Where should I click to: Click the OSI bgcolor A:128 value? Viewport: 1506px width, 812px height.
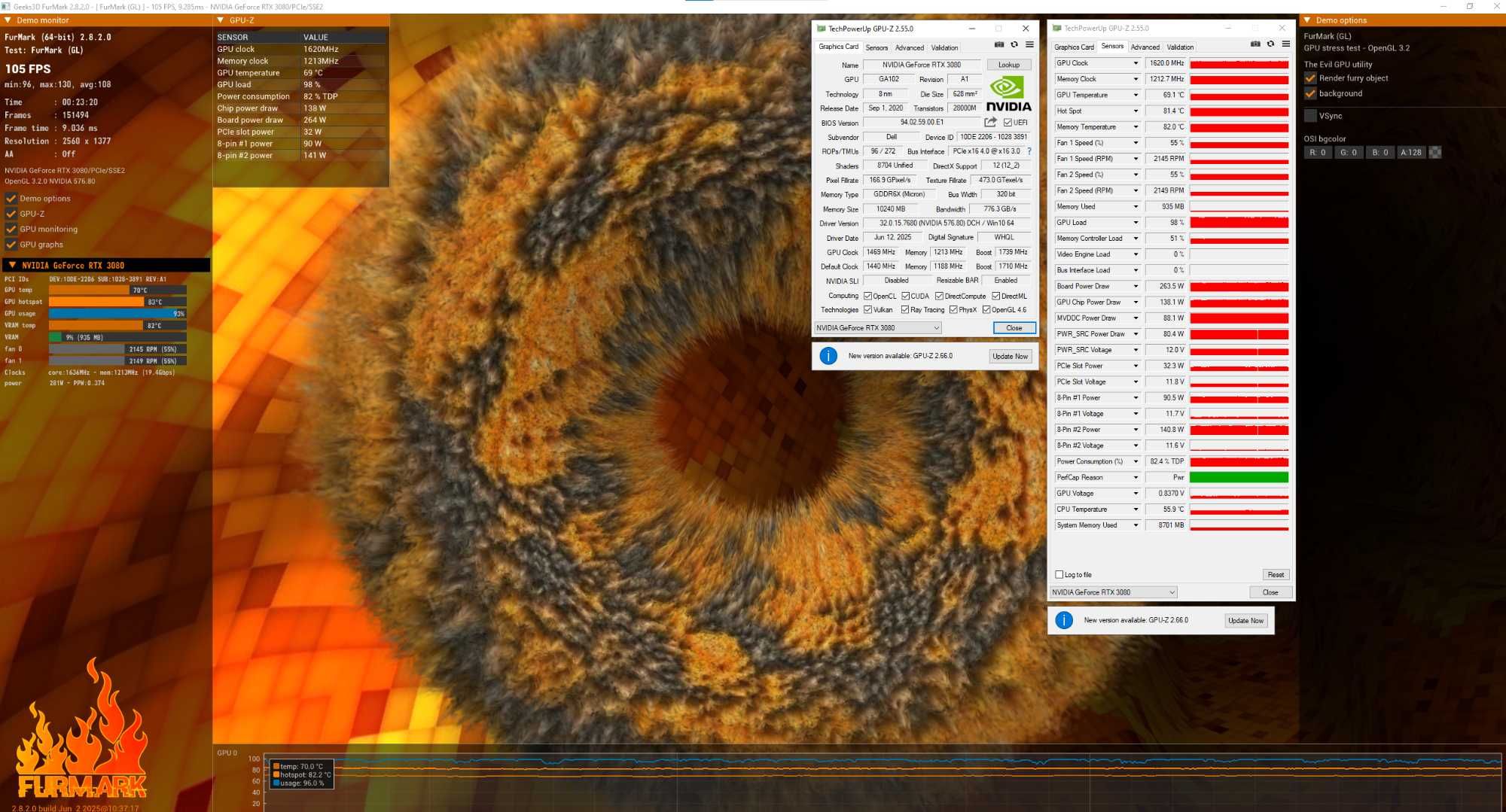pos(1411,152)
